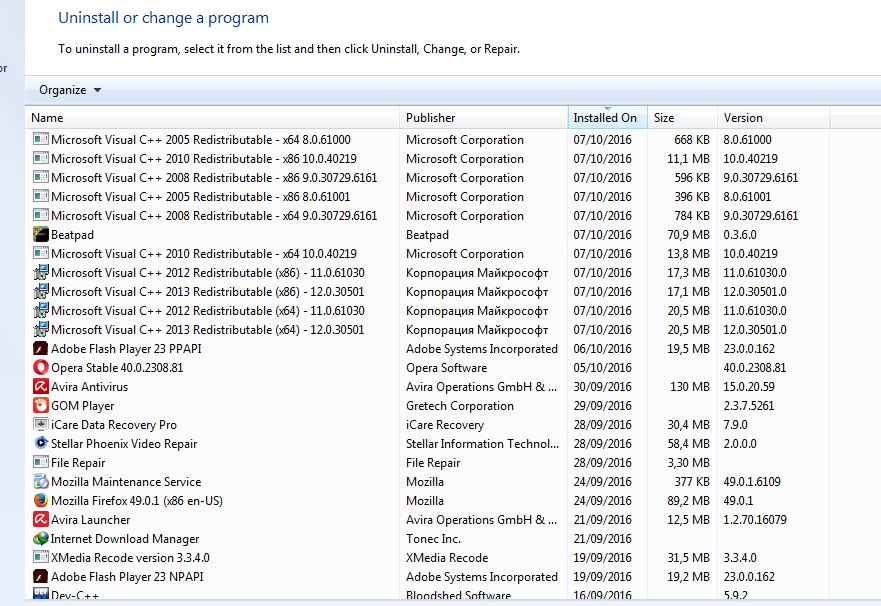
Task: Sort list by Installed On column
Action: pyautogui.click(x=608, y=118)
